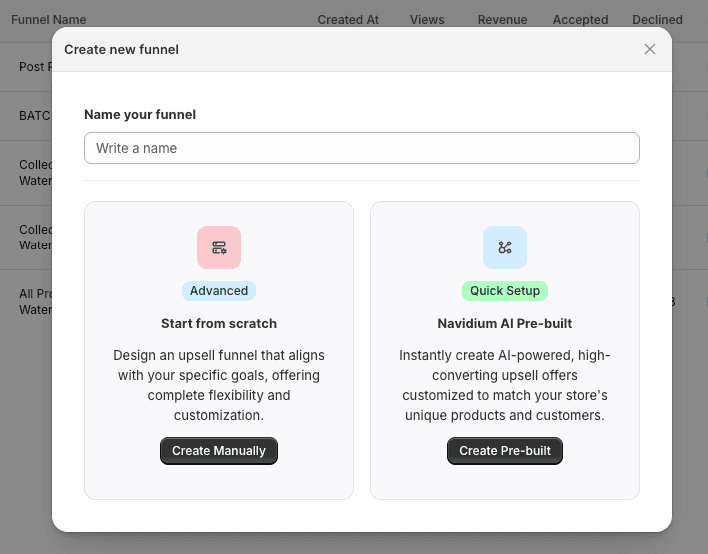Click the Declined column header
Viewport: 708px width, 554px height.
click(657, 20)
